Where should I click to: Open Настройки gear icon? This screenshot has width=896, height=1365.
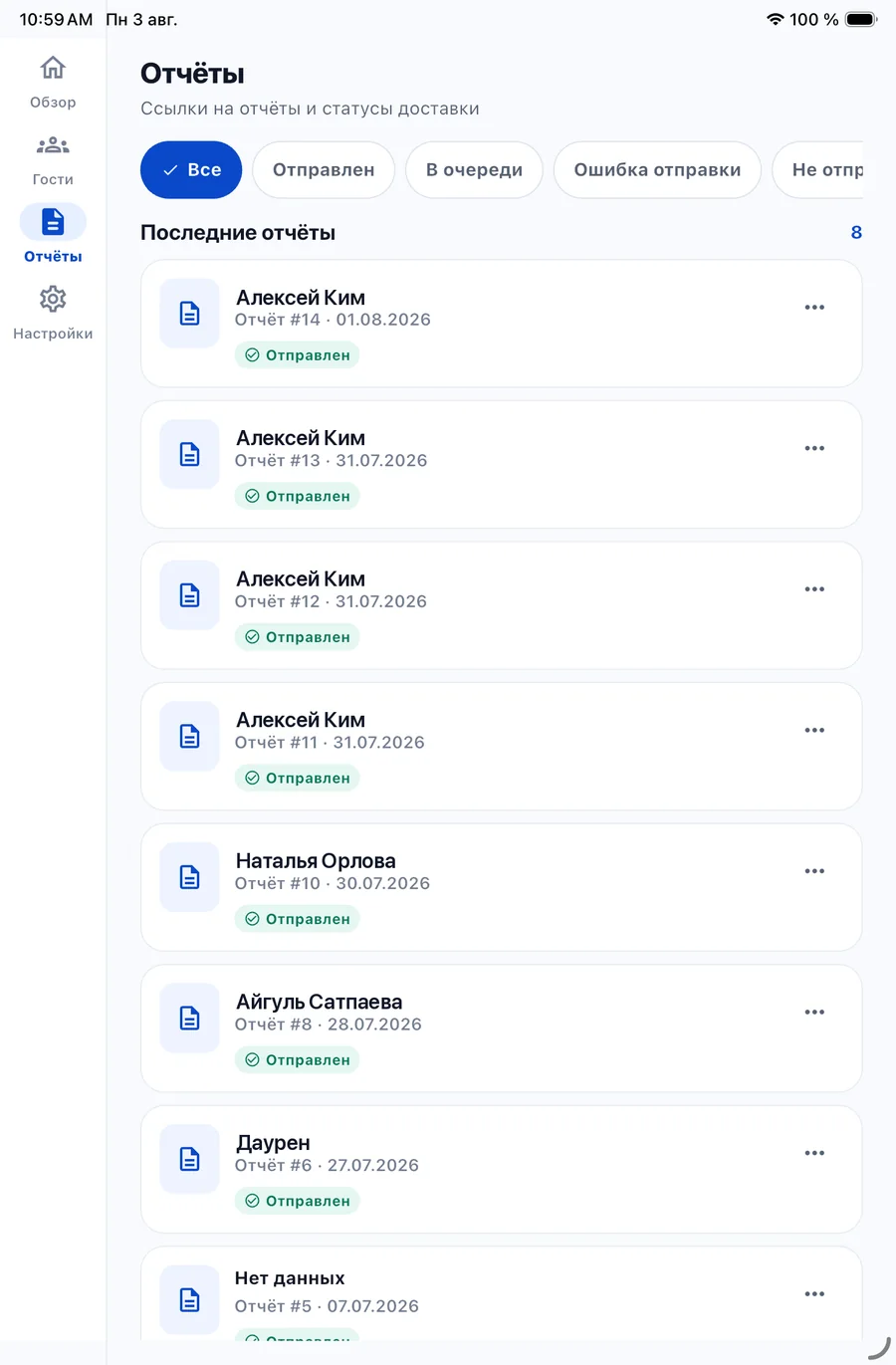(x=53, y=299)
